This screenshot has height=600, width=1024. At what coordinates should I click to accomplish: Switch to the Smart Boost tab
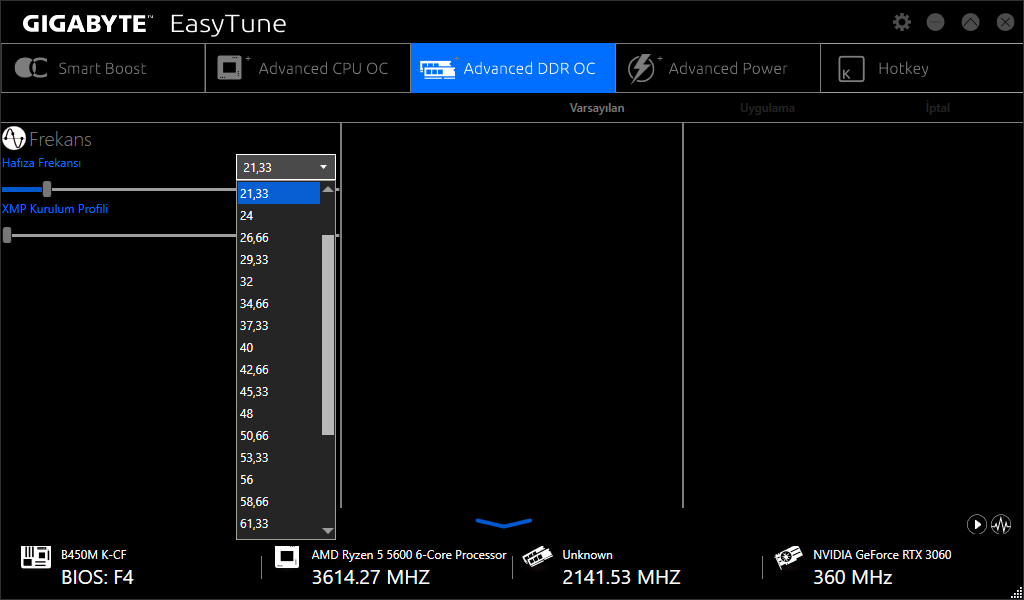[x=103, y=69]
